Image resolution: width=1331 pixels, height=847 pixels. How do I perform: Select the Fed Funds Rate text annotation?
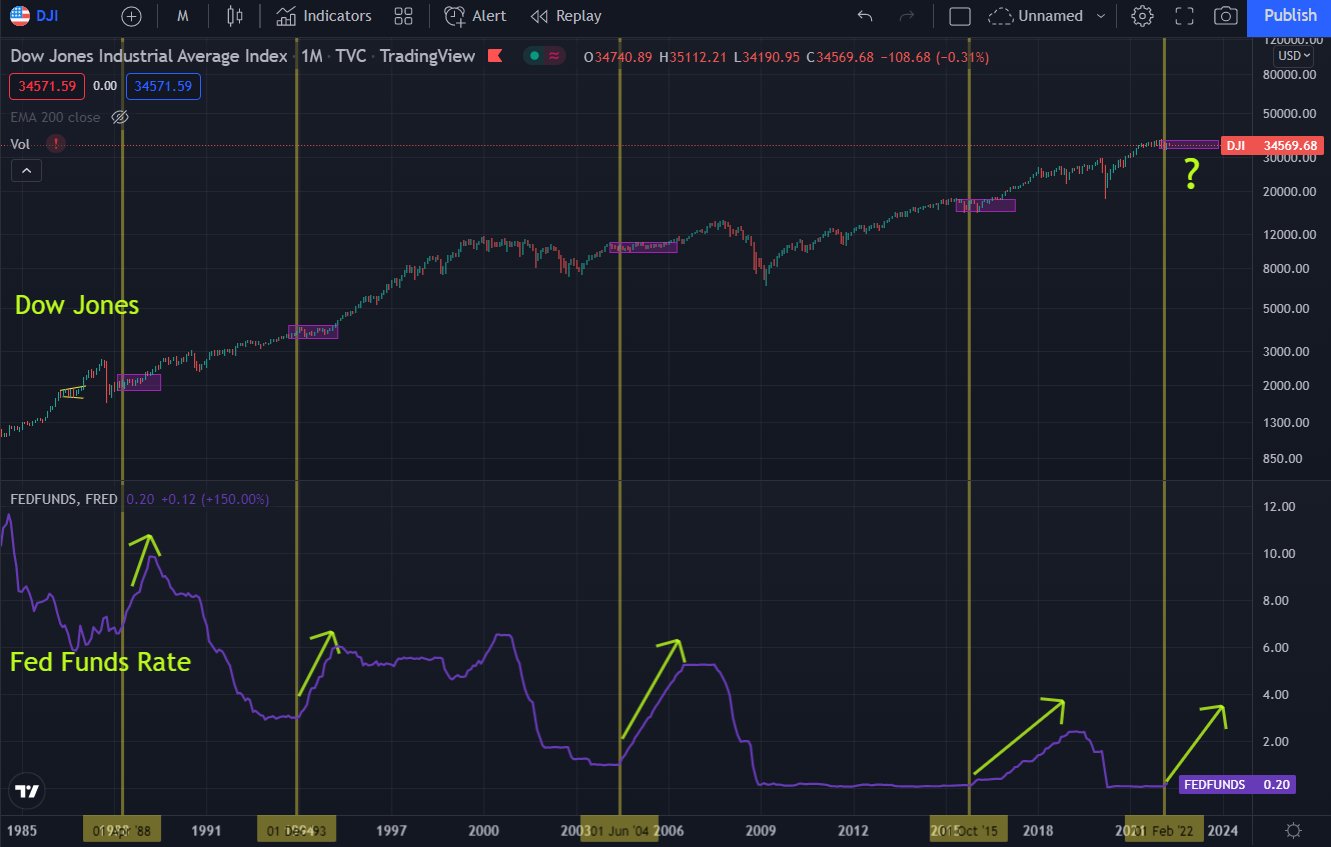(x=100, y=661)
